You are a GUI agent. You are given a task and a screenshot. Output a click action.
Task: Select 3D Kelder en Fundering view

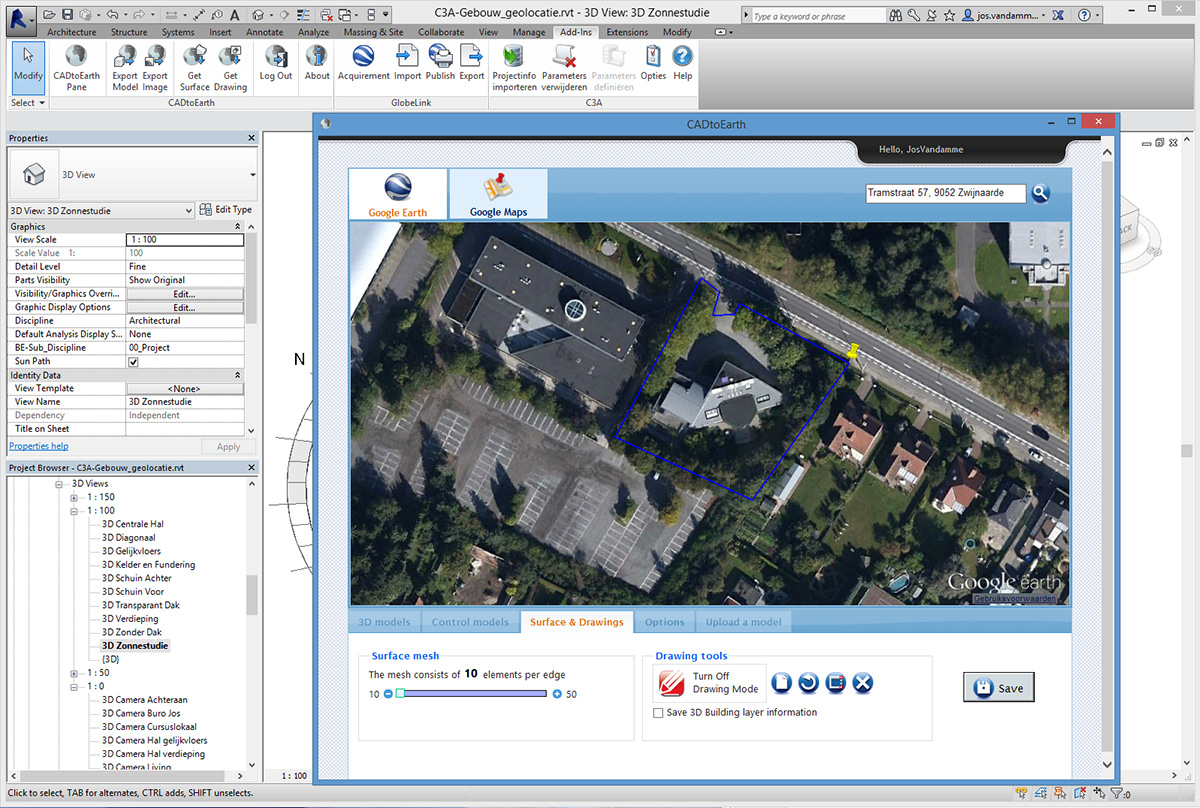coord(148,565)
